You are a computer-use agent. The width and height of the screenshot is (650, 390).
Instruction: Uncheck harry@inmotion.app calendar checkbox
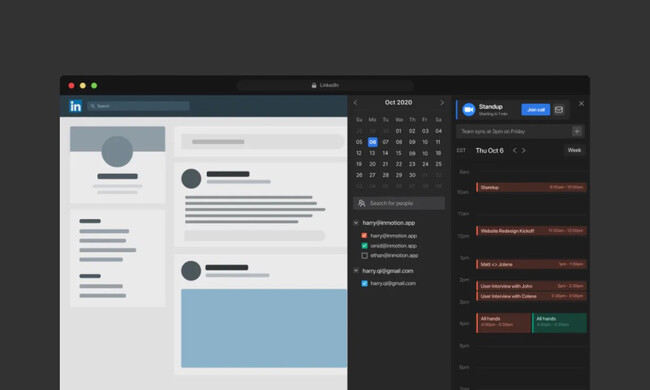(364, 236)
